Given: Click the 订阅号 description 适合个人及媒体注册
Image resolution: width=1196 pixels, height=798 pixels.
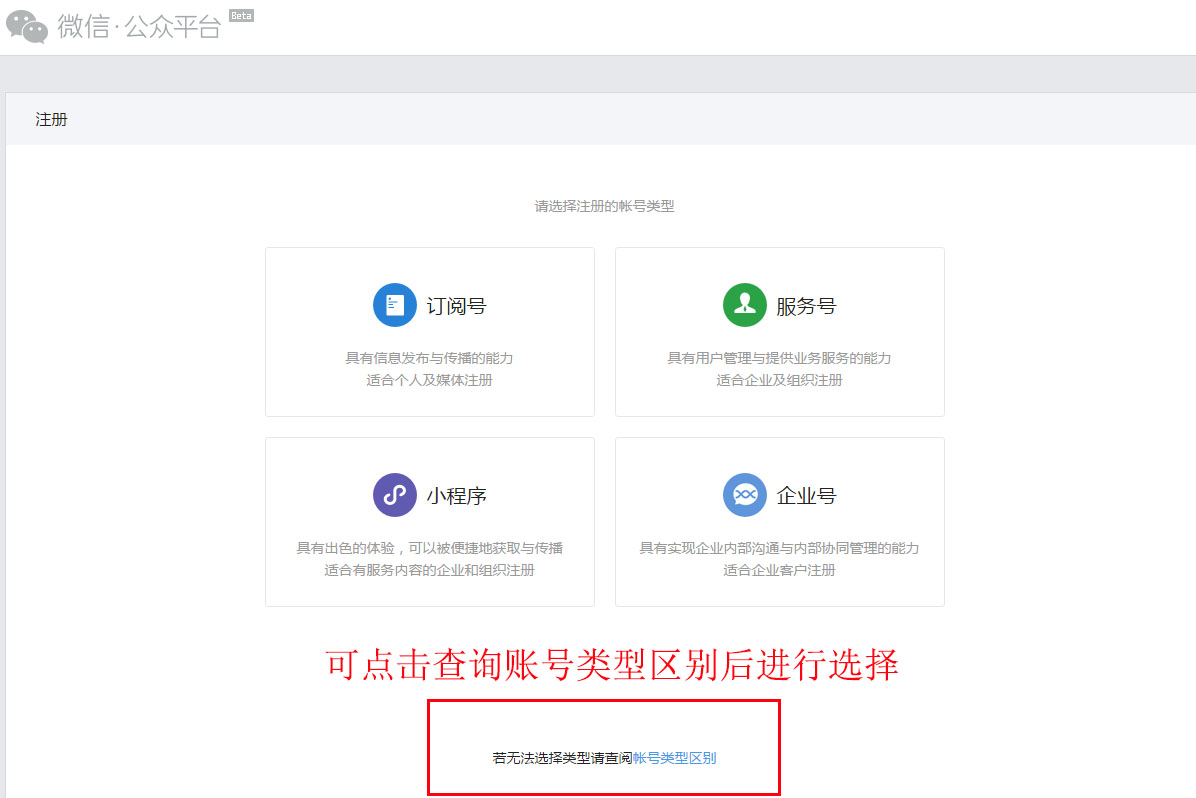Looking at the screenshot, I should 429,380.
